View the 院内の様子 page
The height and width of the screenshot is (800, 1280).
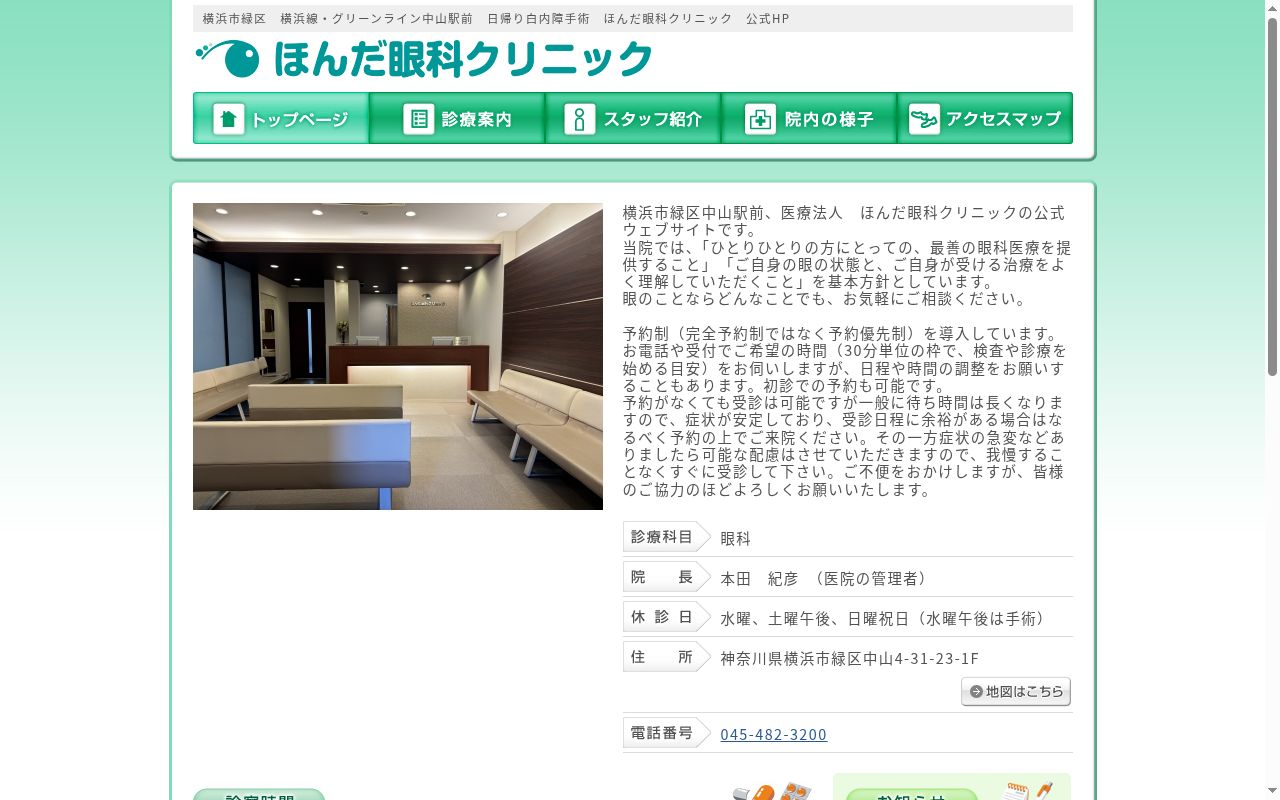[809, 118]
